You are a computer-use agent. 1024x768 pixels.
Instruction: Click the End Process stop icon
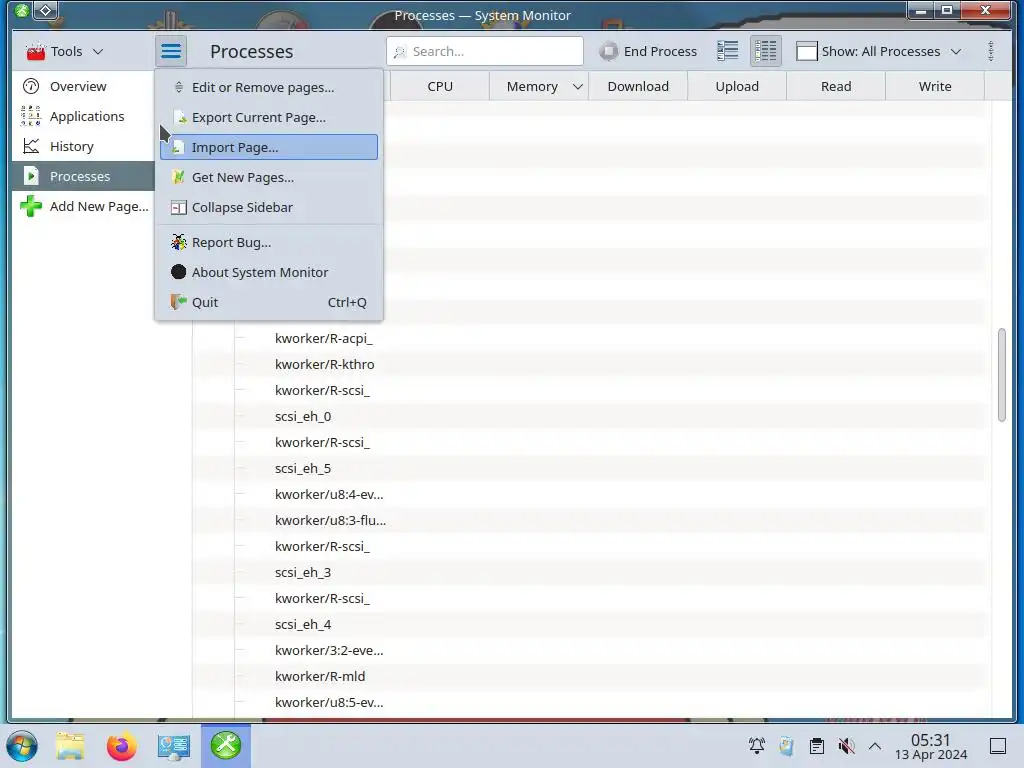tap(608, 51)
